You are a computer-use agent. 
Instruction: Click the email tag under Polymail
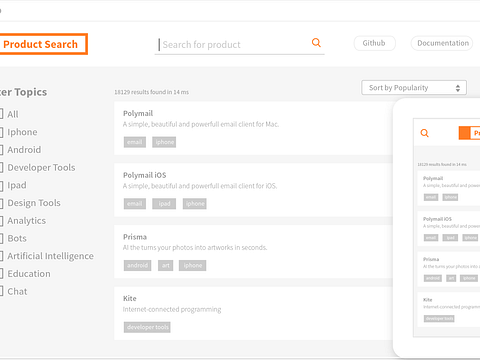[x=135, y=142]
